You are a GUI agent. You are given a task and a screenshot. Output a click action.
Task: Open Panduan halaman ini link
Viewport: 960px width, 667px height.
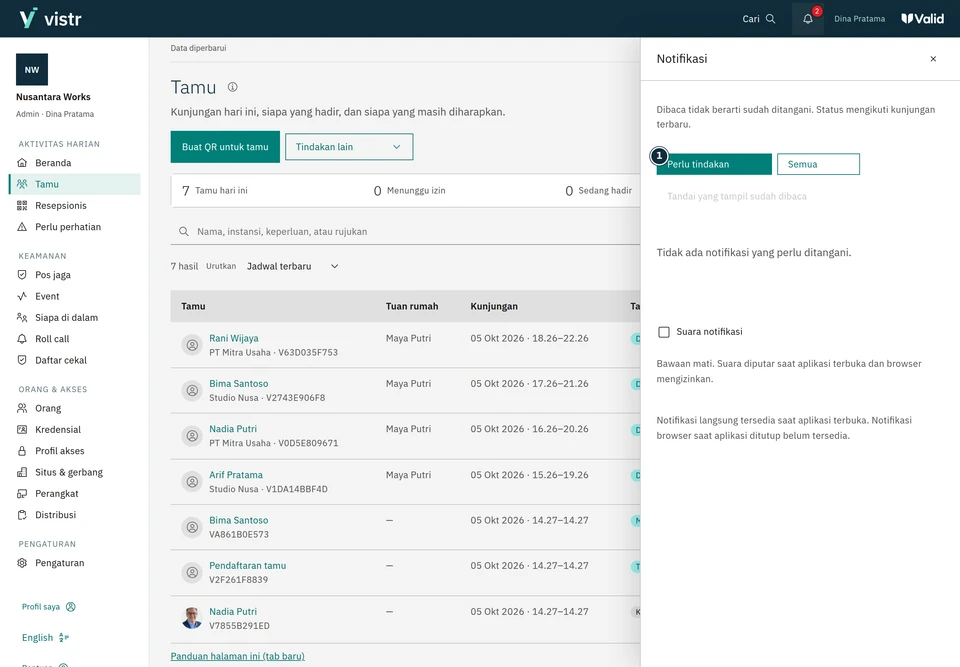pos(238,656)
